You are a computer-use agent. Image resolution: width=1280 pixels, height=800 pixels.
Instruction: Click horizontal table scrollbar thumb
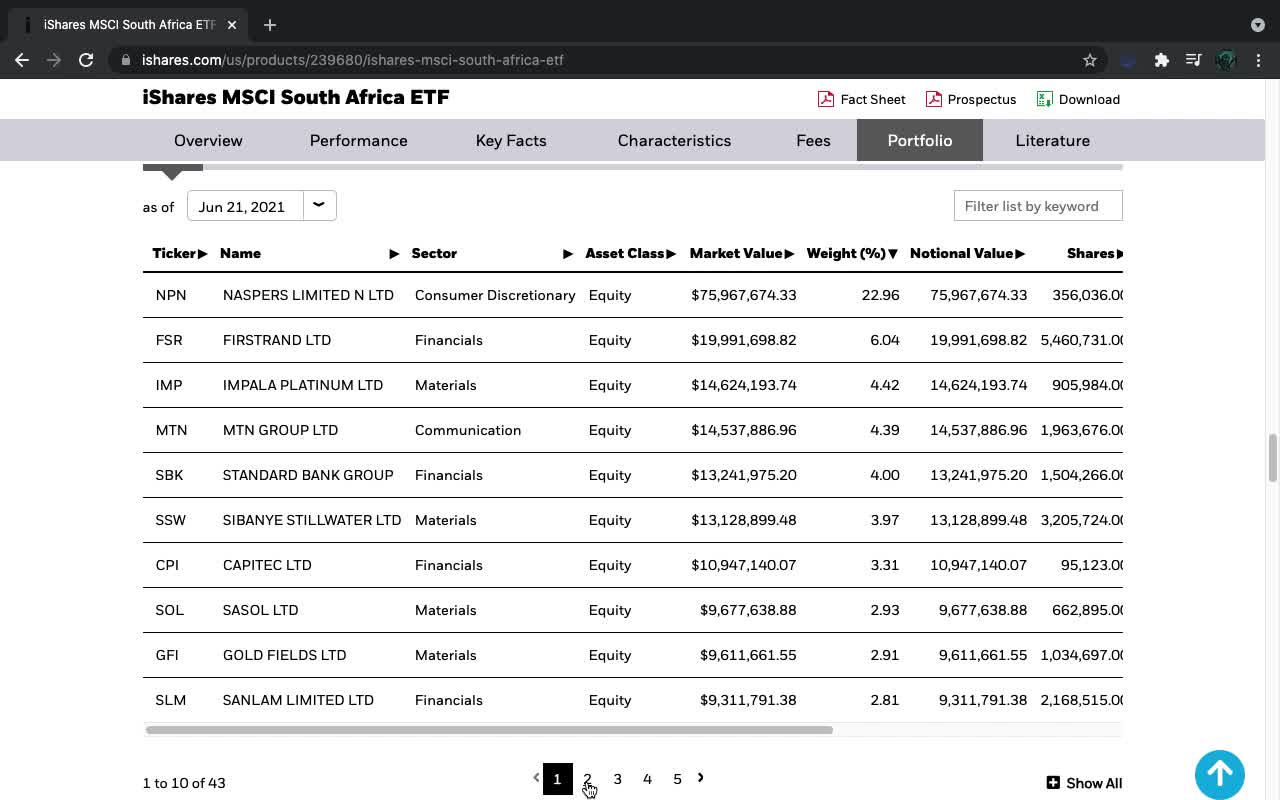pos(489,730)
